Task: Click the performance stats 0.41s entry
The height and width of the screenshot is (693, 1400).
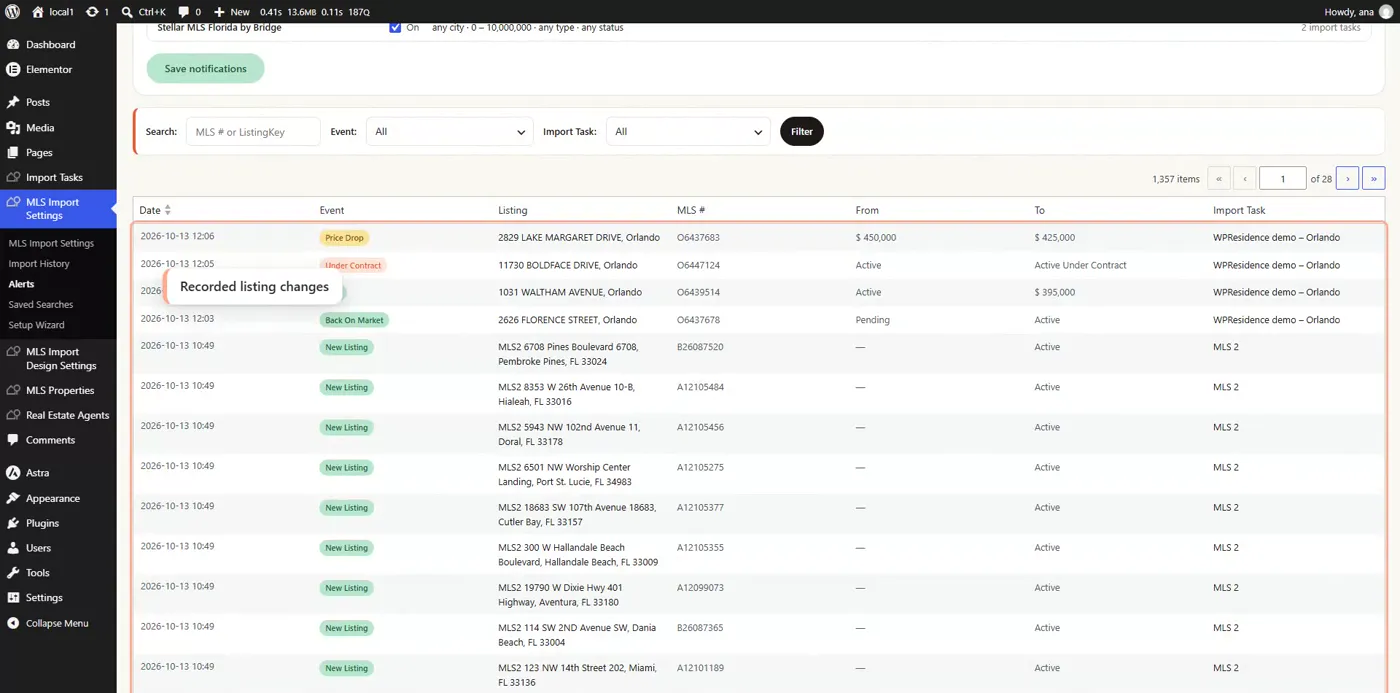Action: (271, 12)
